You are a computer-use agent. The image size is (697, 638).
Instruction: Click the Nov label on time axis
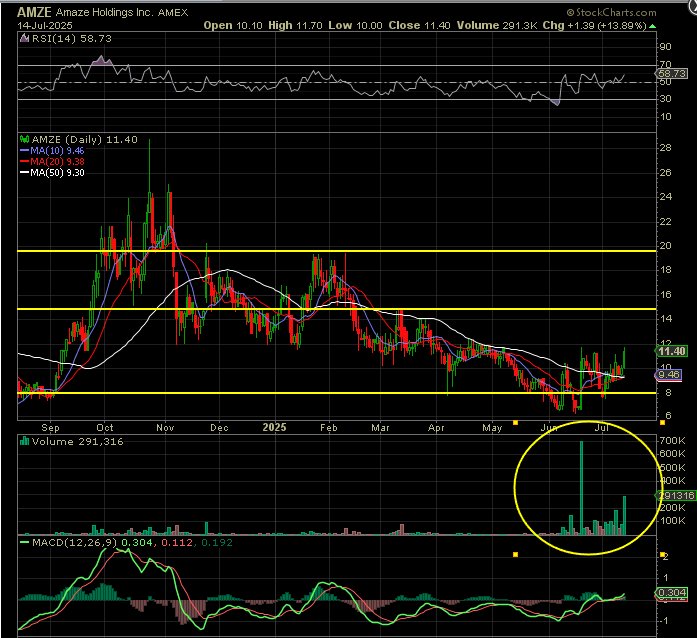[x=165, y=428]
